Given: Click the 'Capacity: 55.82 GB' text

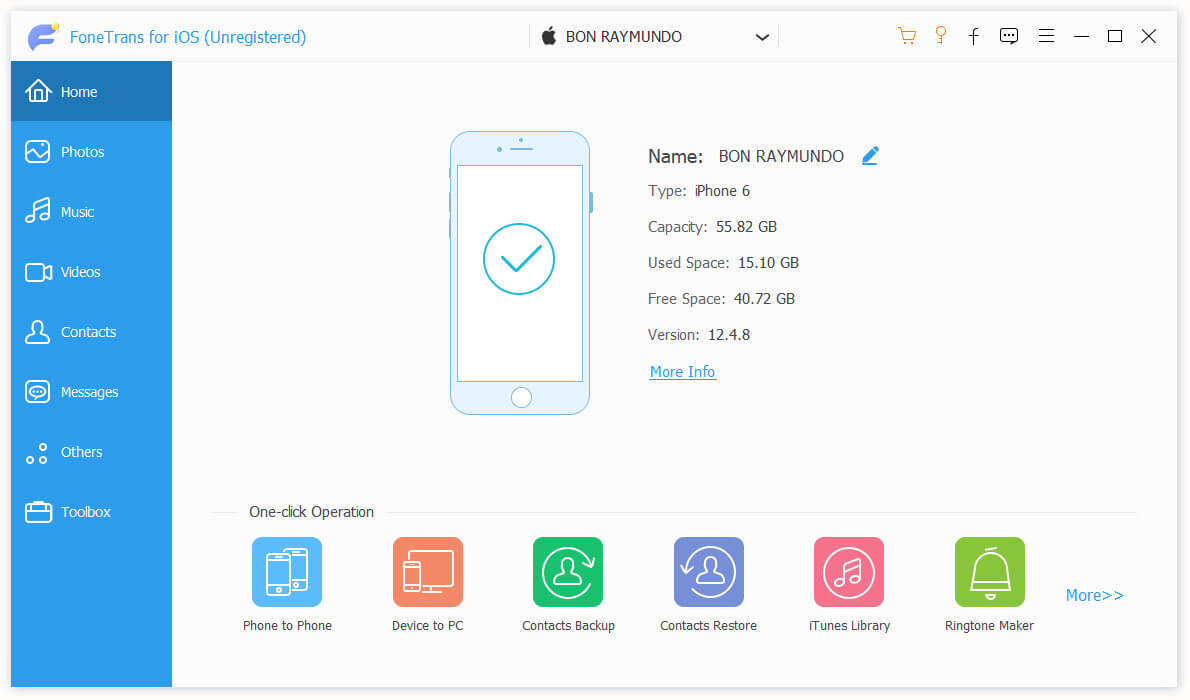Looking at the screenshot, I should click(712, 227).
